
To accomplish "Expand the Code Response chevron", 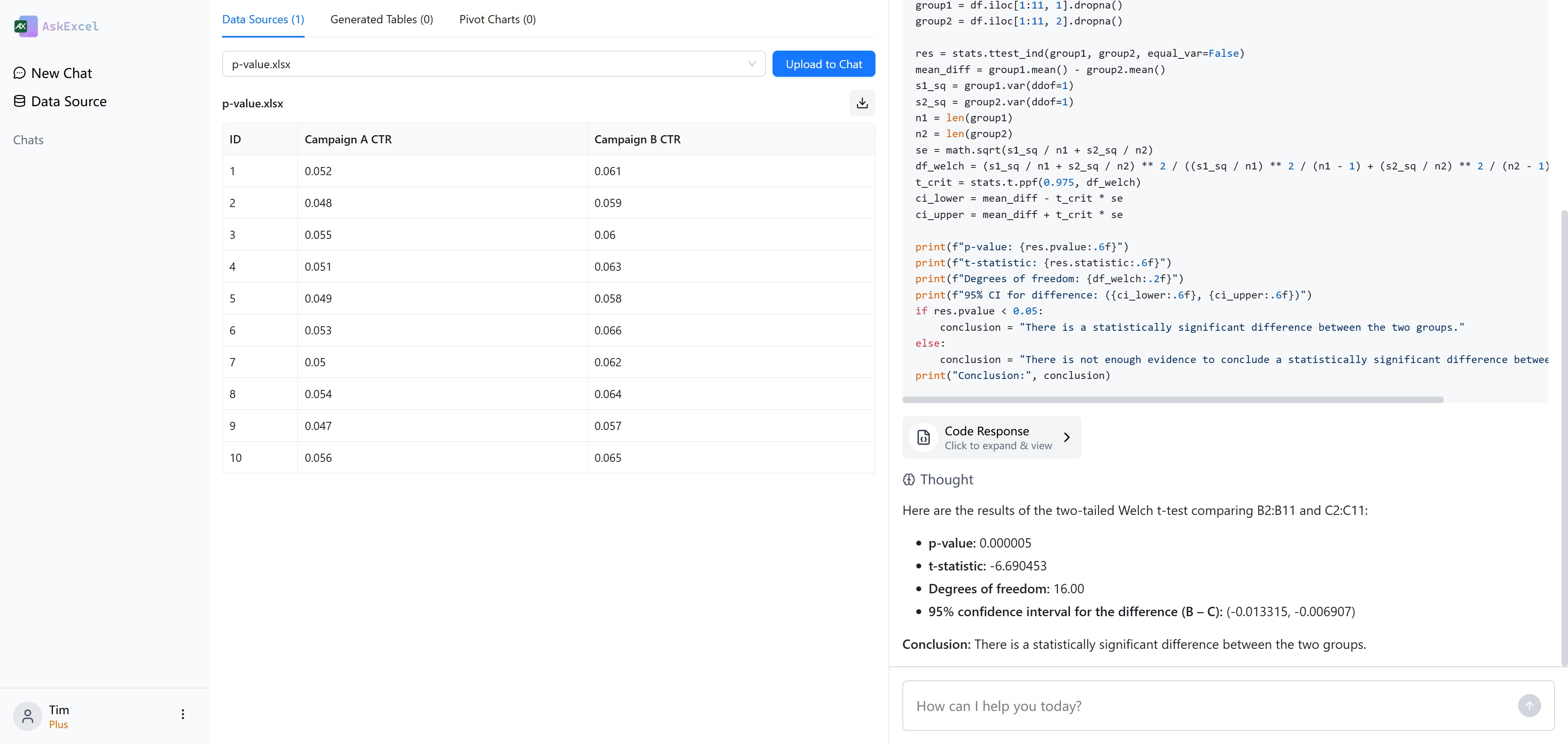I will tap(1067, 437).
